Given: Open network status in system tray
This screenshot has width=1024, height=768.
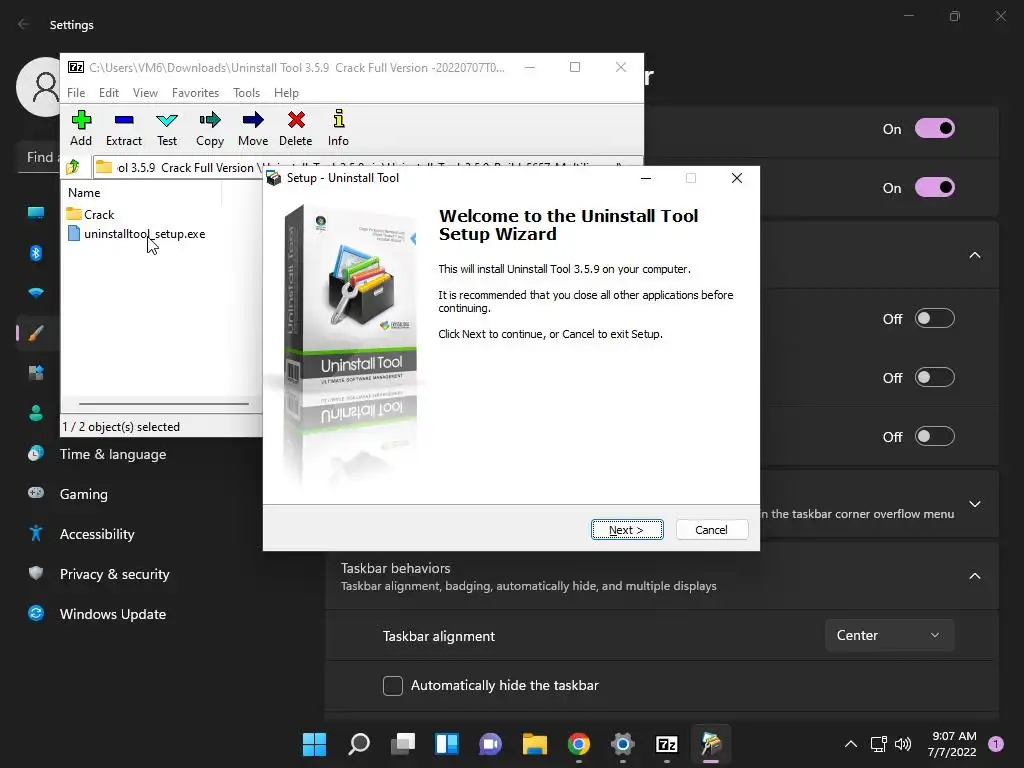Looking at the screenshot, I should 879,744.
